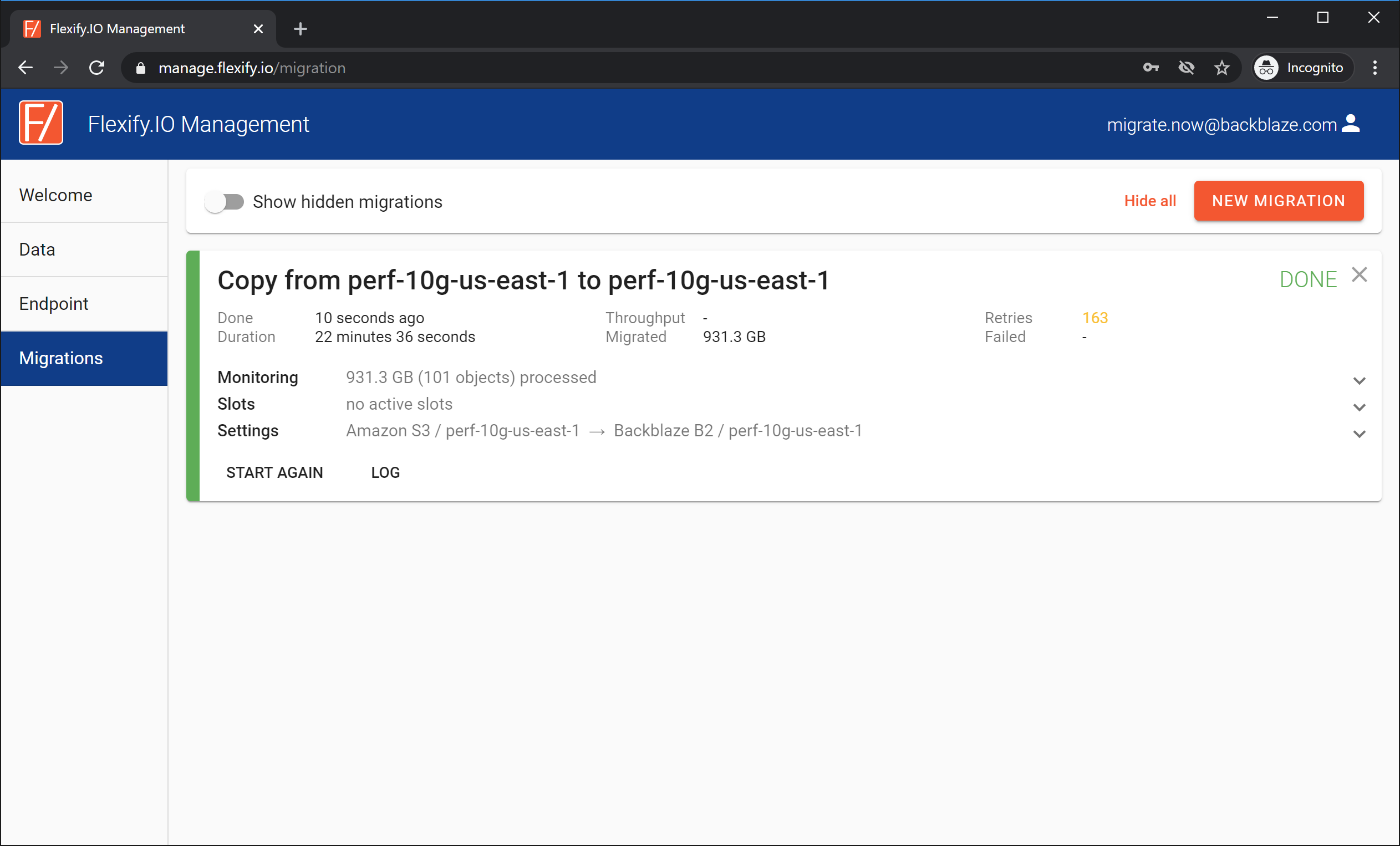This screenshot has height=846, width=1400.
Task: Click the '22 minutes 36 seconds' duration value
Action: 395,337
